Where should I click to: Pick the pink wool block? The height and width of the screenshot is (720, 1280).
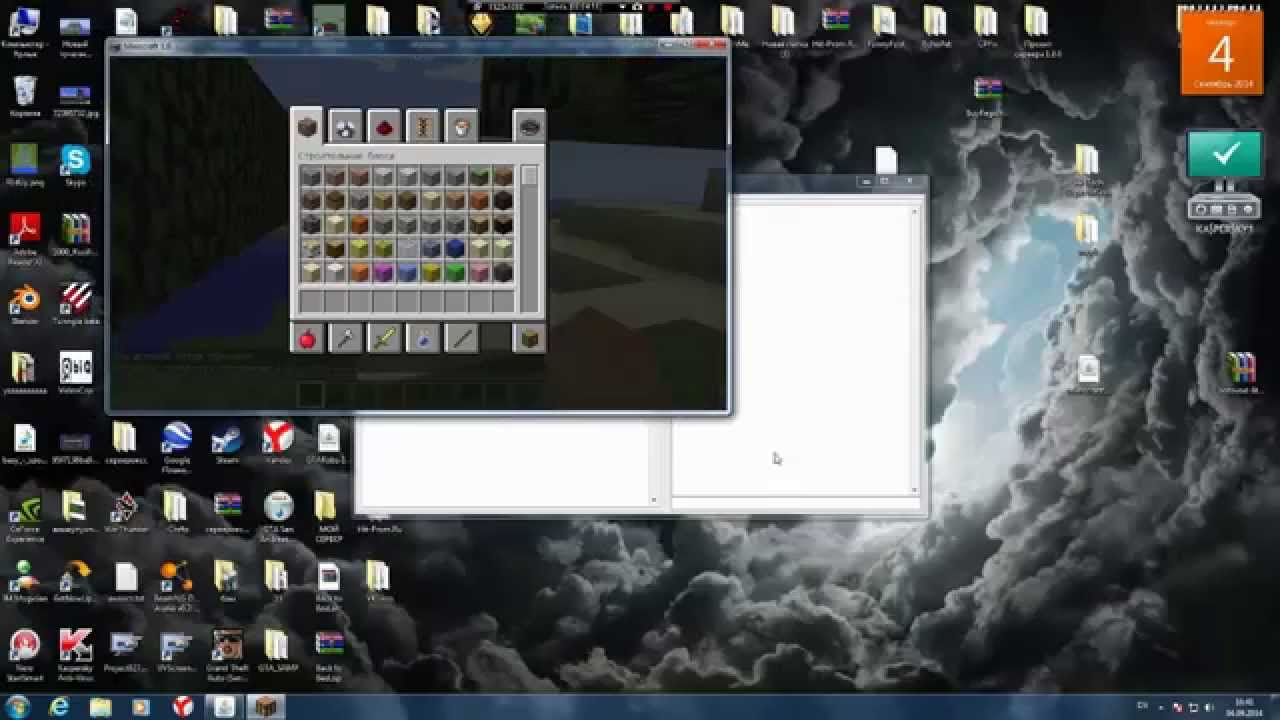(x=479, y=272)
